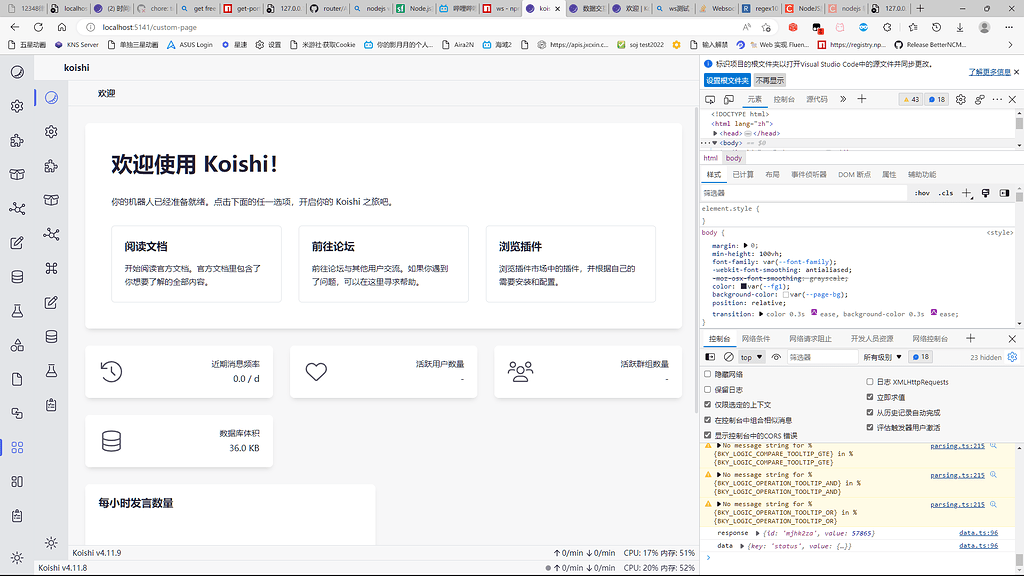Click the new style rule plus icon
This screenshot has height=576, width=1024.
click(x=967, y=193)
